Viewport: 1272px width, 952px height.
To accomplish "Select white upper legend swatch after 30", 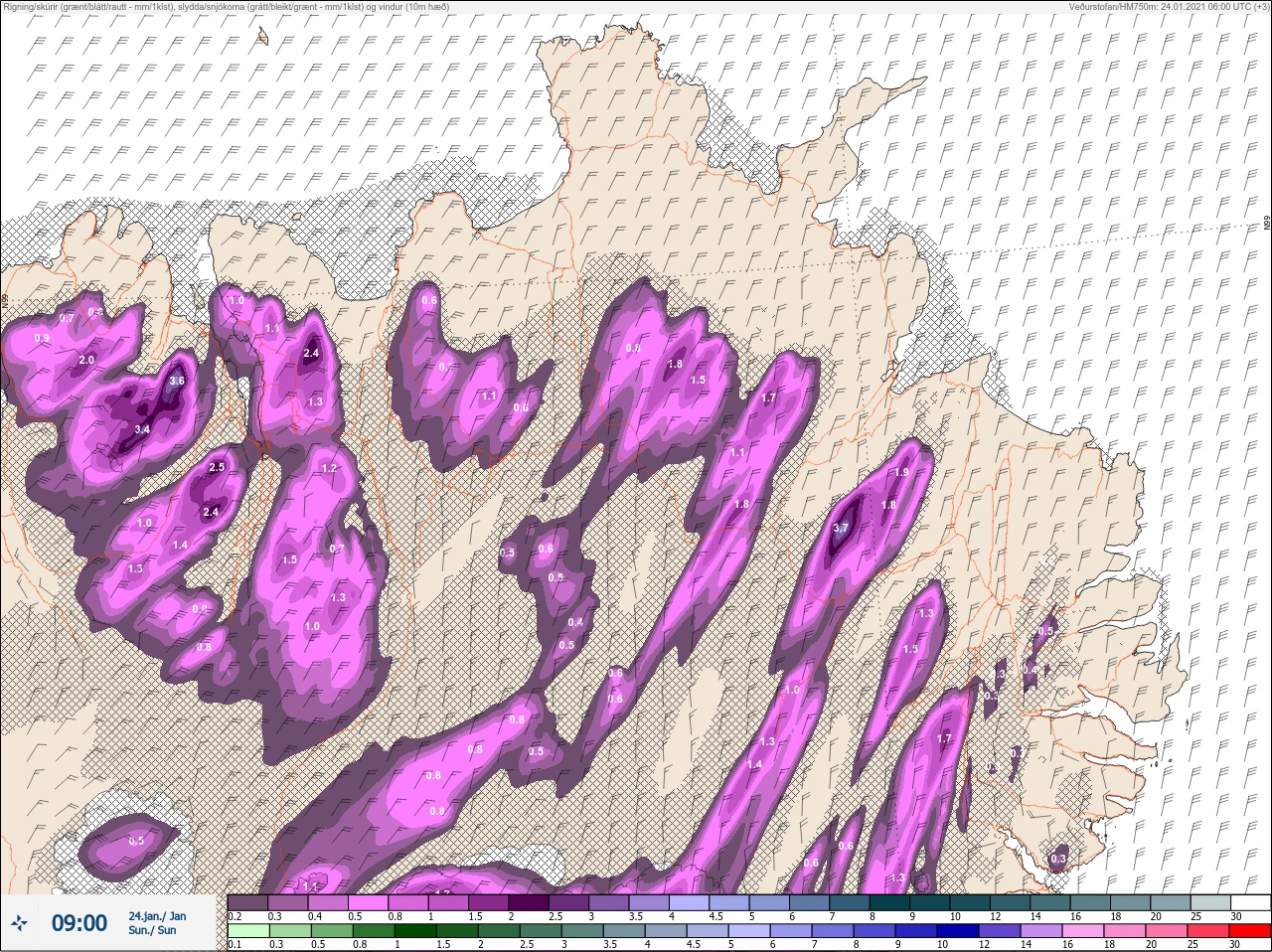I will pos(1250,902).
